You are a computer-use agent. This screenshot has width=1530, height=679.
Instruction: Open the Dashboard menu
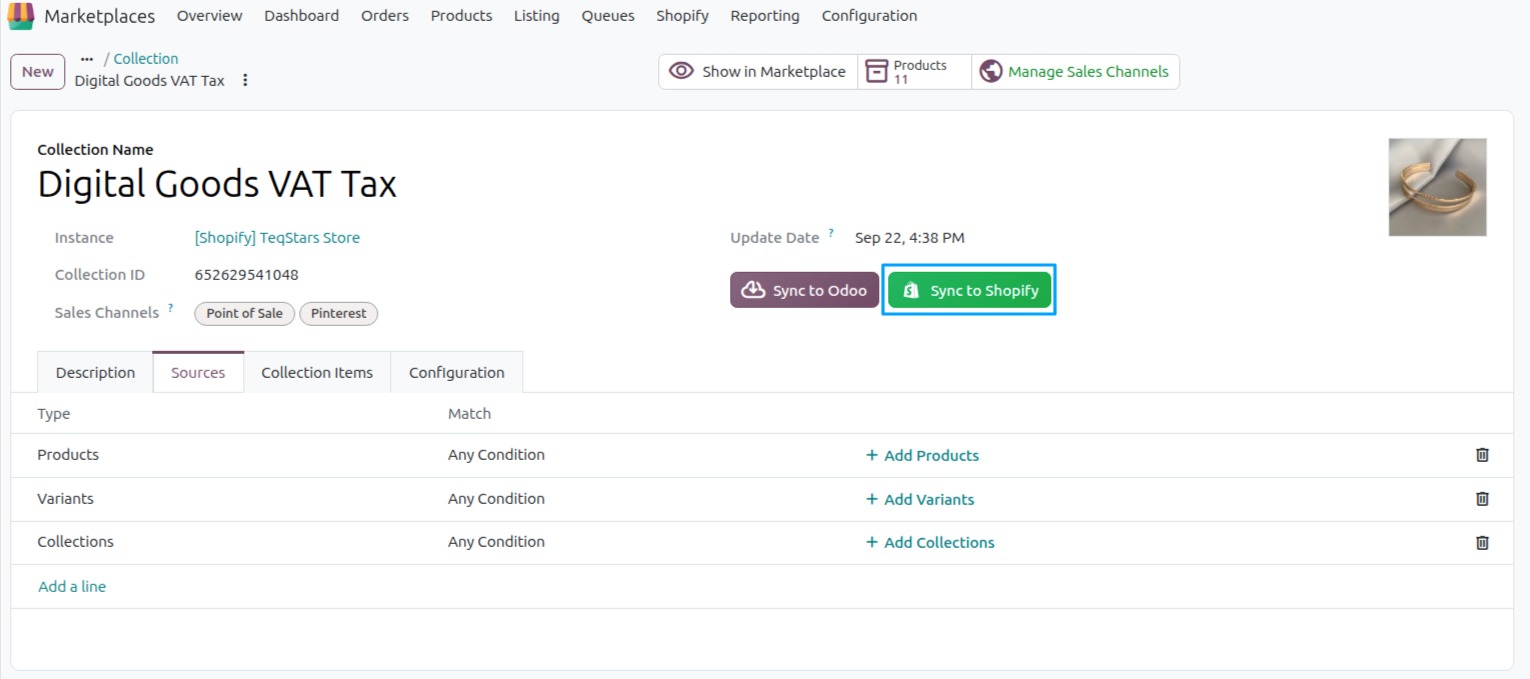coord(301,16)
